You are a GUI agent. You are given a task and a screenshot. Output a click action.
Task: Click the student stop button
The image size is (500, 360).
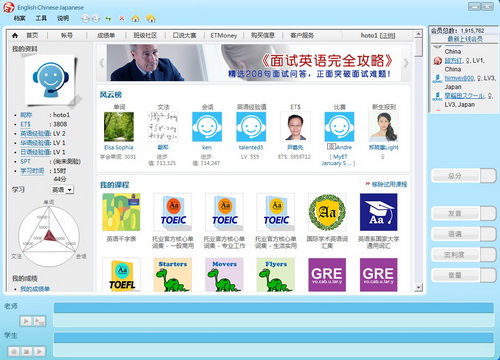(26, 351)
